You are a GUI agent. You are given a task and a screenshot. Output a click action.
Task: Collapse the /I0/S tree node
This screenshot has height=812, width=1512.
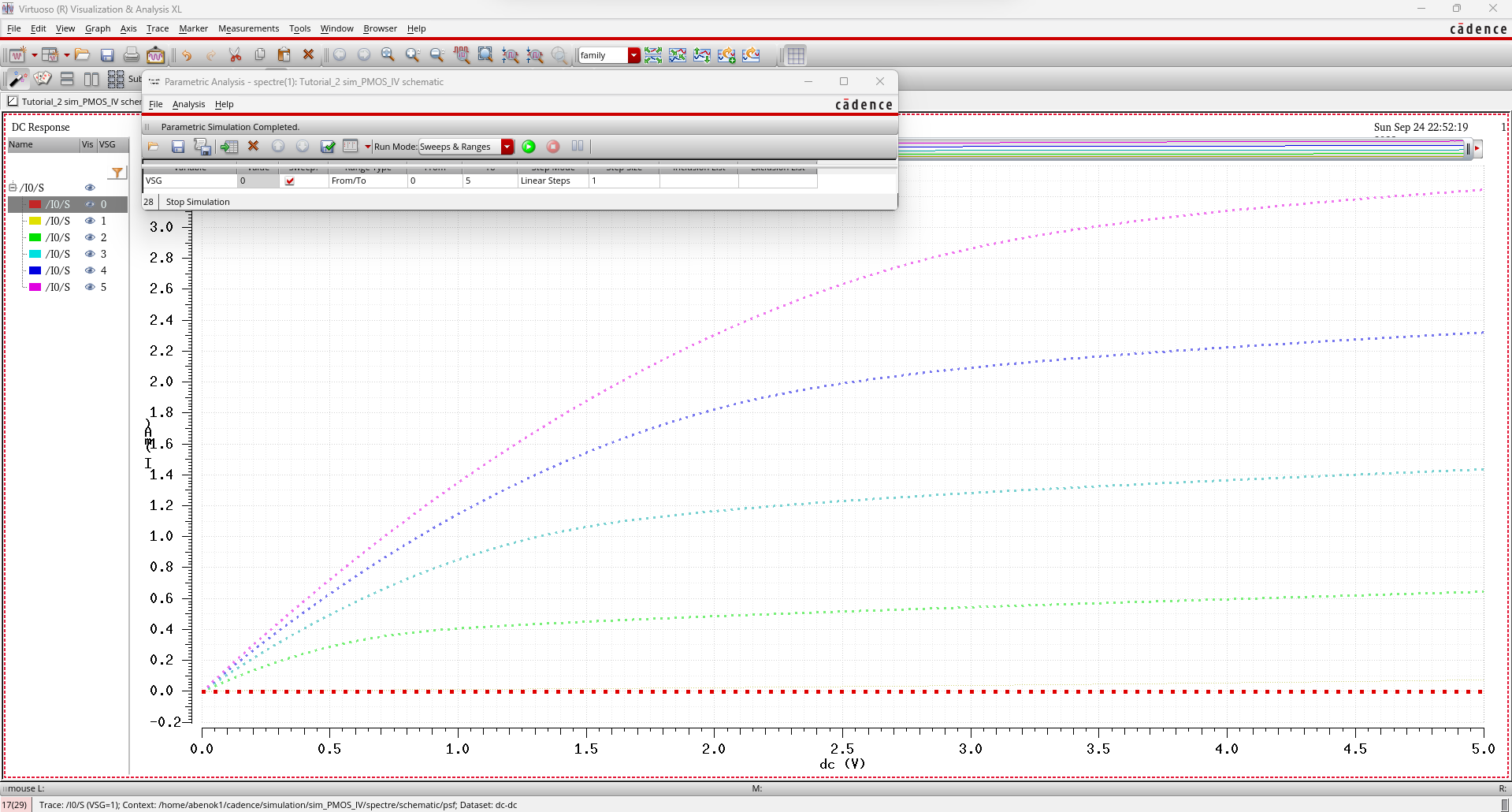13,188
